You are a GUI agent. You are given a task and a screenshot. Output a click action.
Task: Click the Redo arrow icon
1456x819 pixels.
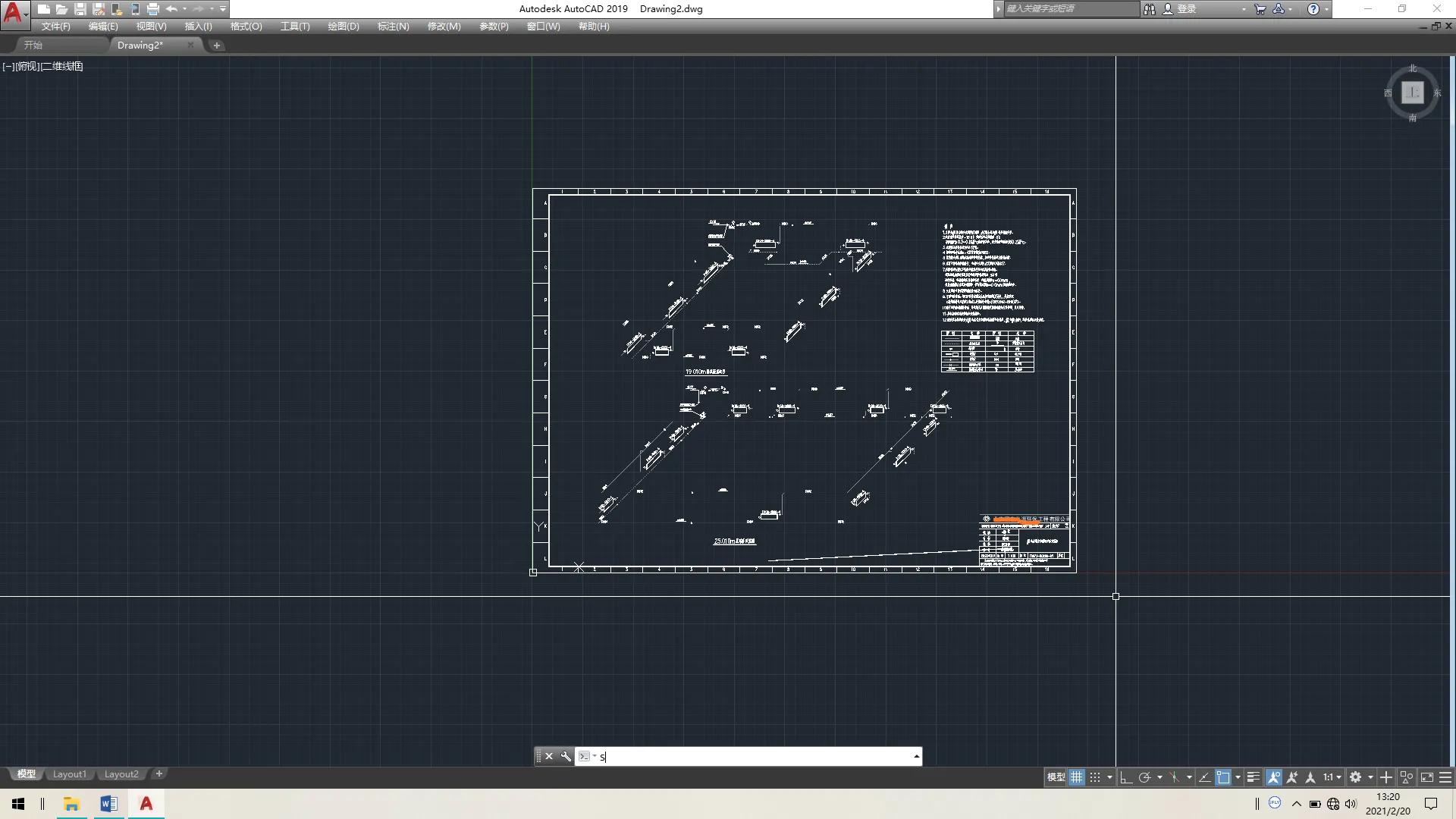199,9
